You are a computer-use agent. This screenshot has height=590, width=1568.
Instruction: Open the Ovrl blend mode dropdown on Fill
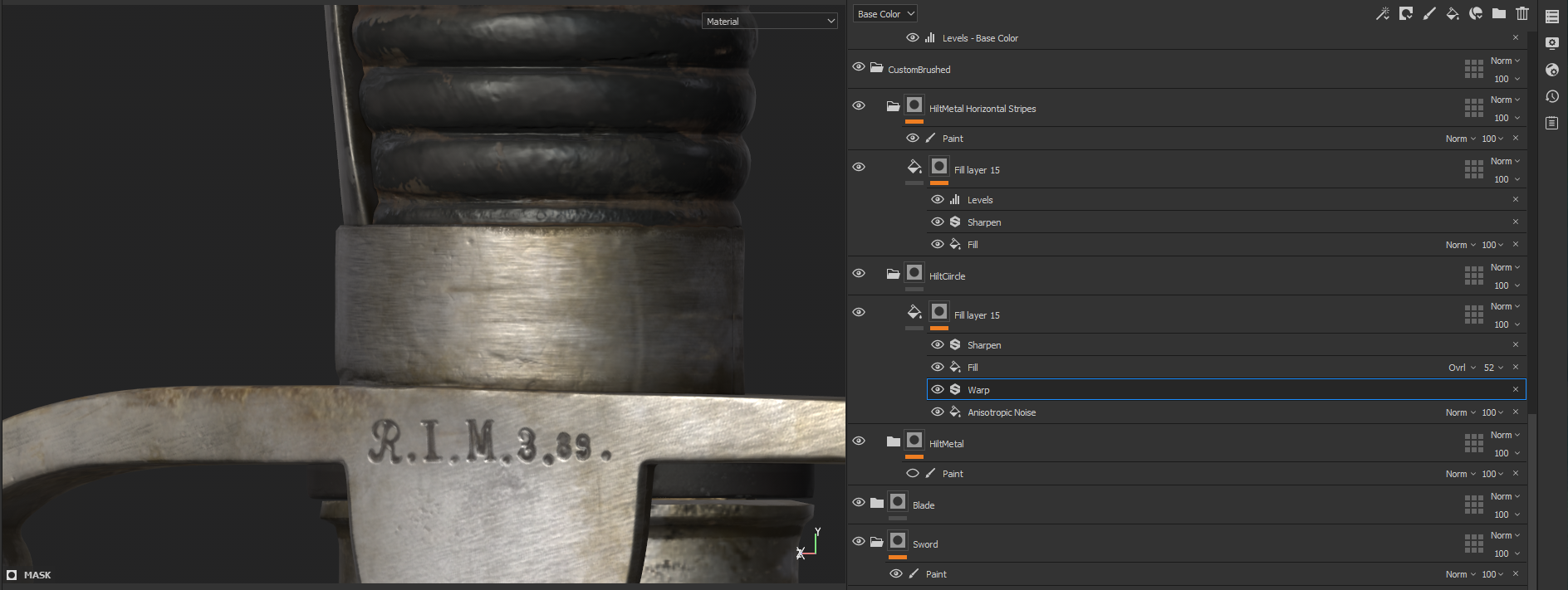1462,368
